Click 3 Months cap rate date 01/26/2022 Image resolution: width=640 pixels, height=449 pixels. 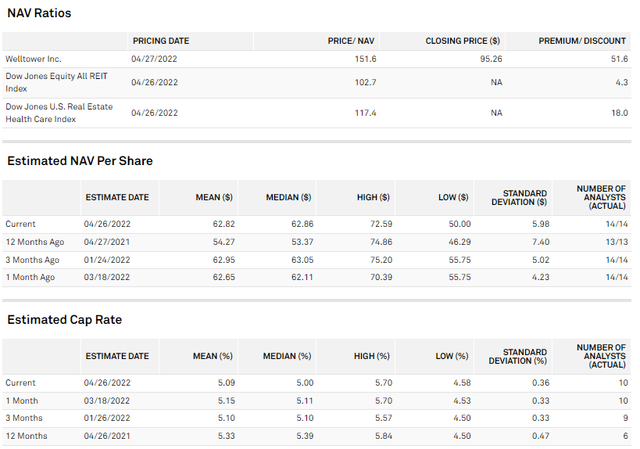point(107,418)
